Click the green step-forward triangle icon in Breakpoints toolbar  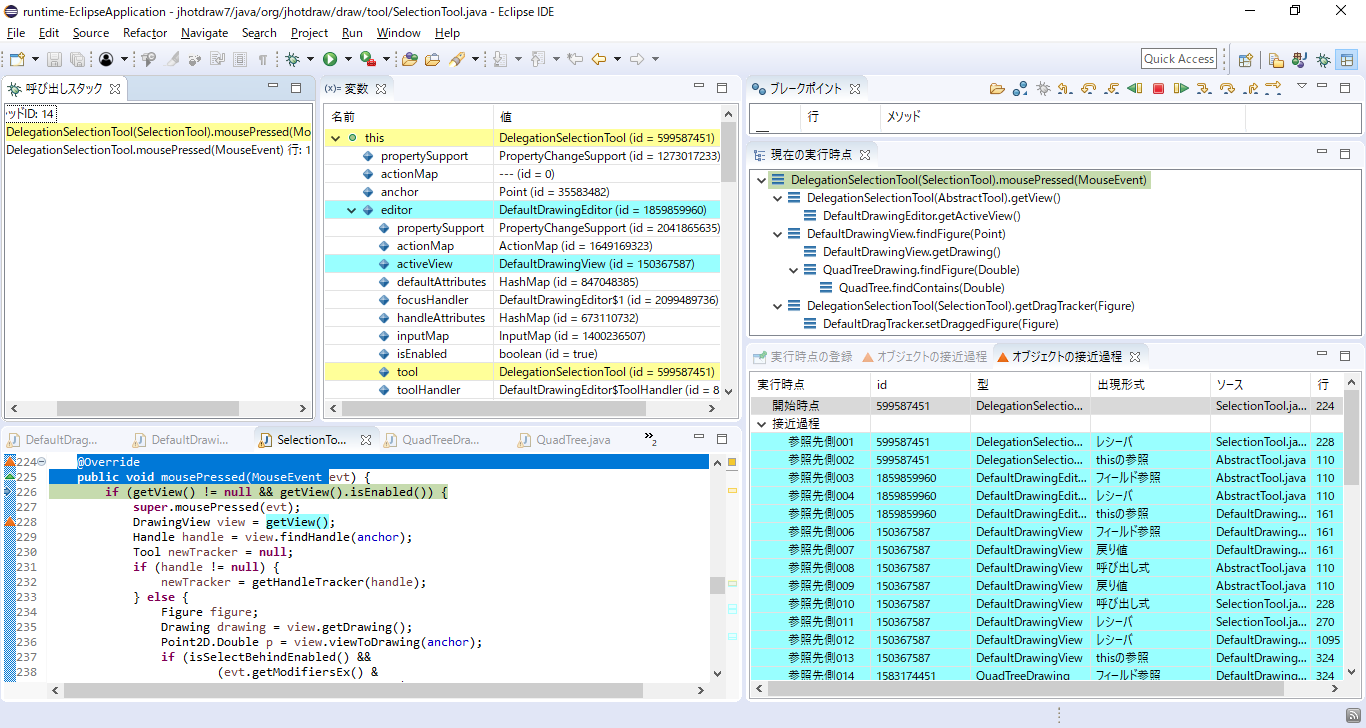coord(1181,88)
